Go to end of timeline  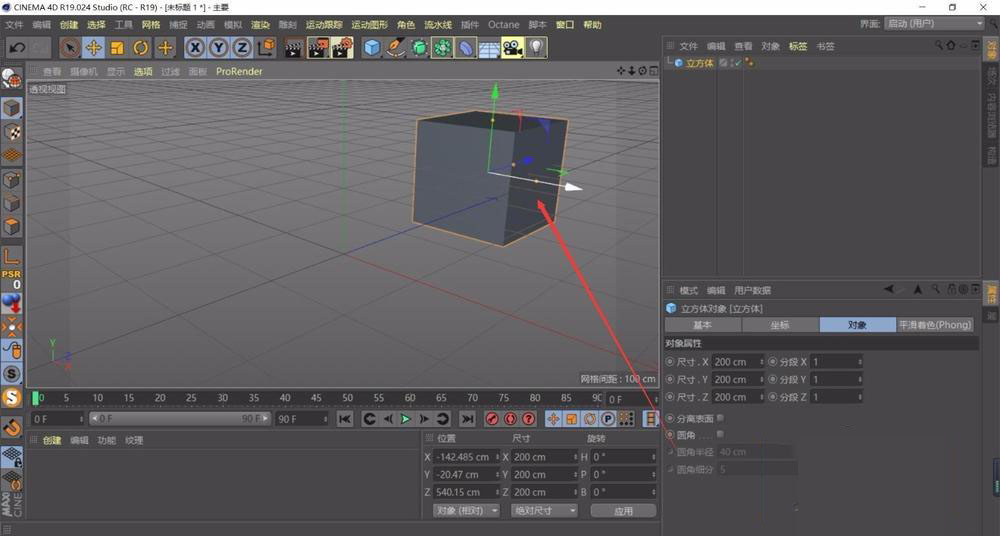467,419
